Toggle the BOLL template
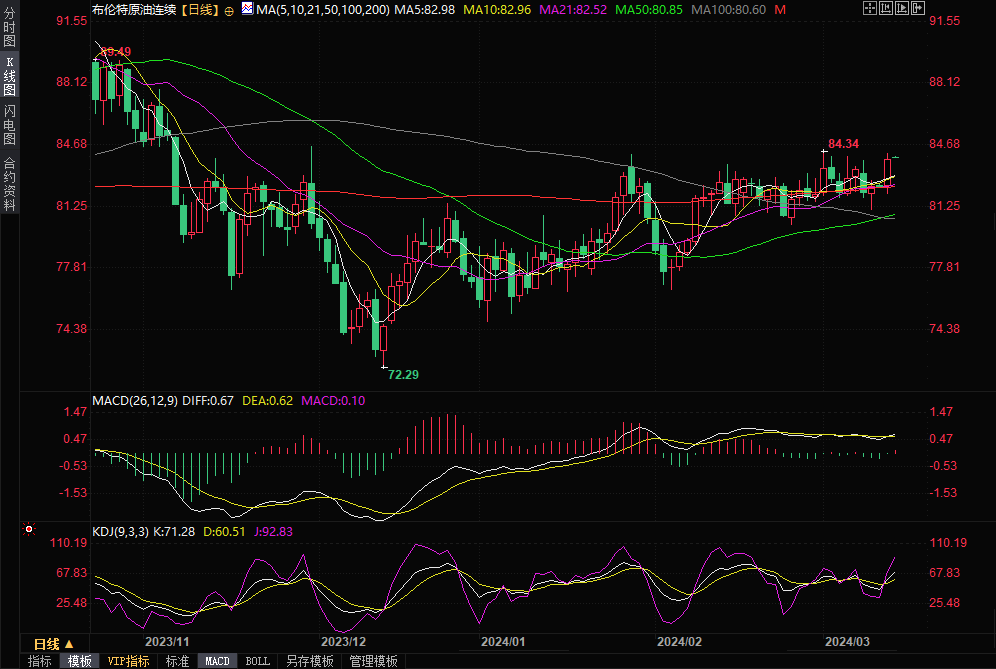Image resolution: width=996 pixels, height=669 pixels. 257,661
